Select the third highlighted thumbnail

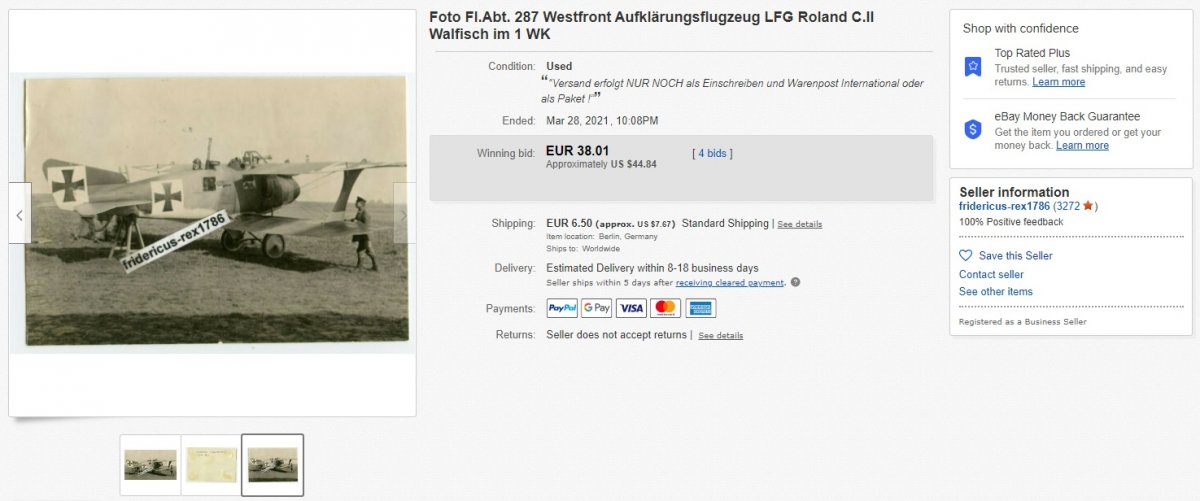pyautogui.click(x=273, y=464)
